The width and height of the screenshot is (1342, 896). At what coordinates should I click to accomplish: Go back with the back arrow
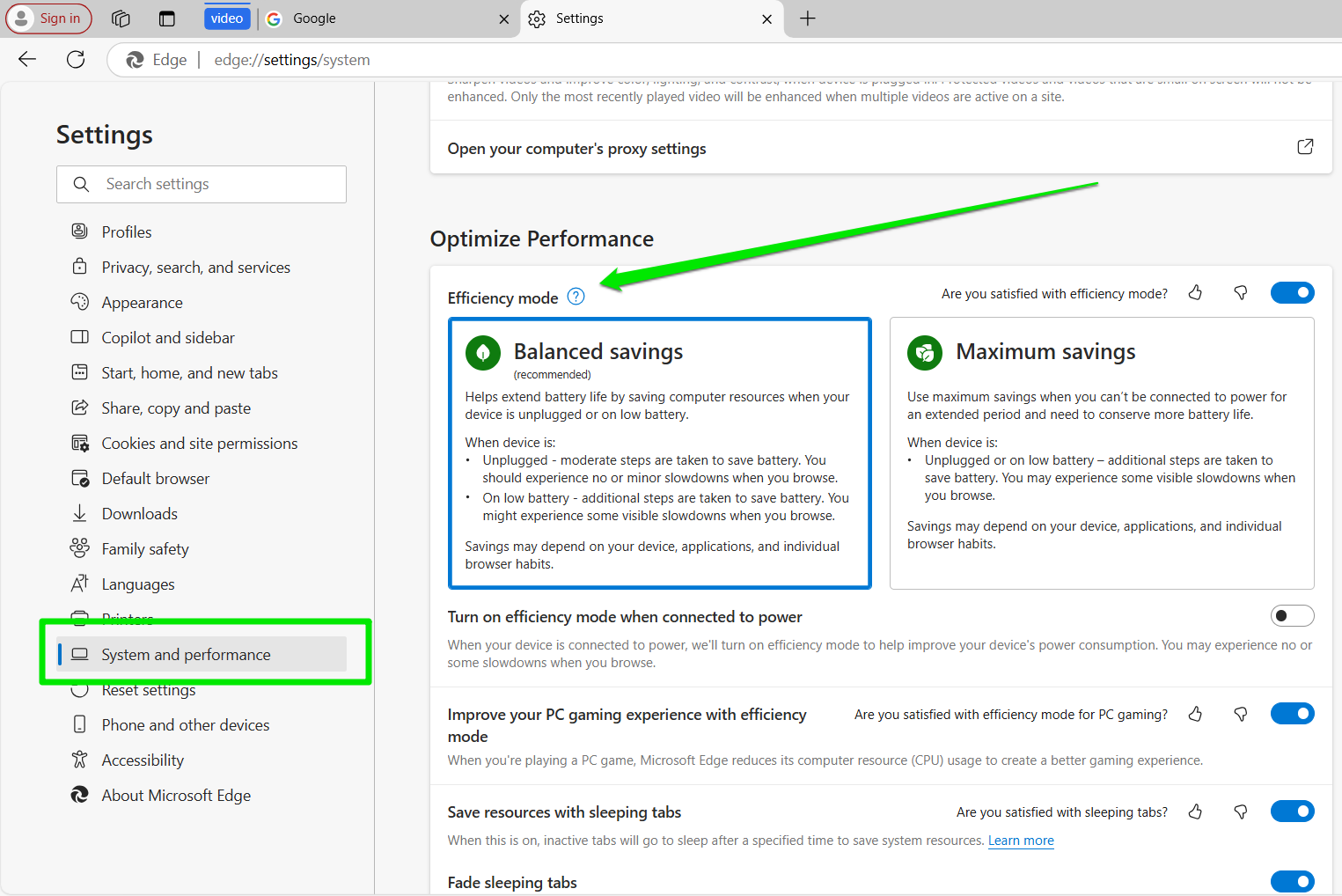tap(27, 59)
